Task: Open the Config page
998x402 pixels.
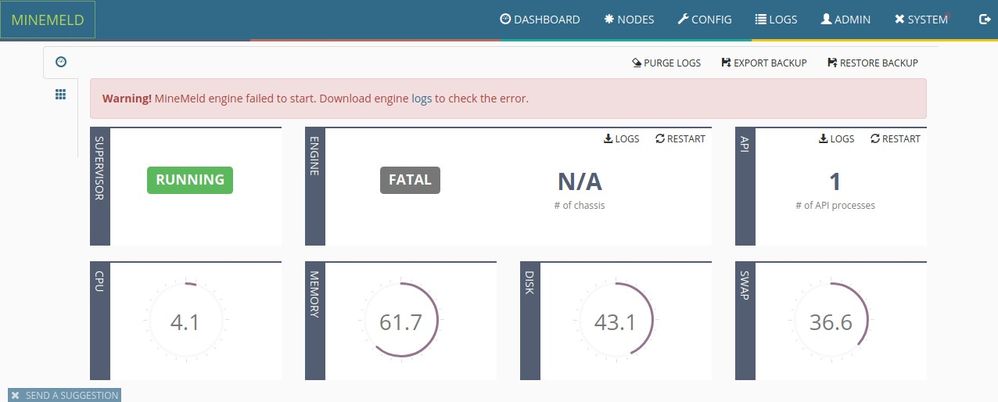Action: (704, 19)
